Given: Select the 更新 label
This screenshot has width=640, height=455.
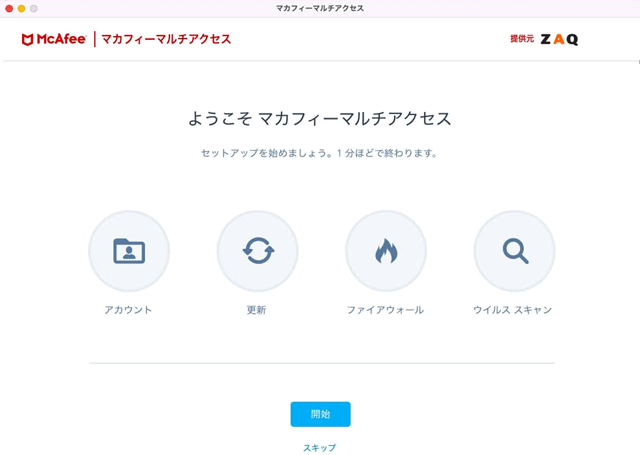Looking at the screenshot, I should (256, 310).
